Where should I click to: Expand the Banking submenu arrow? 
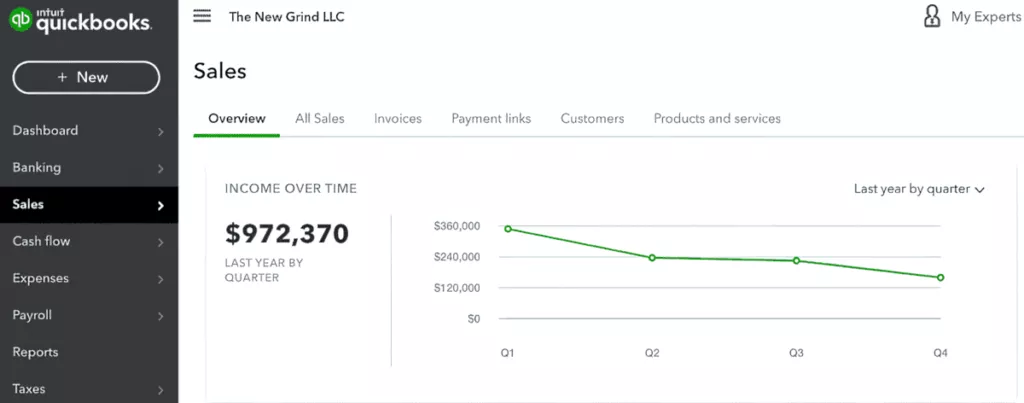(x=160, y=169)
